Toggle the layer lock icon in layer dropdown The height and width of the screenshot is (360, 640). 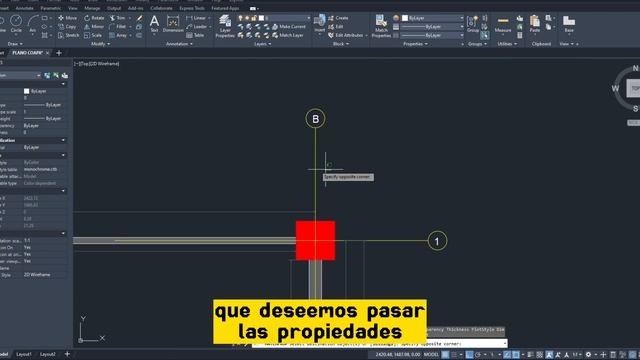click(254, 18)
